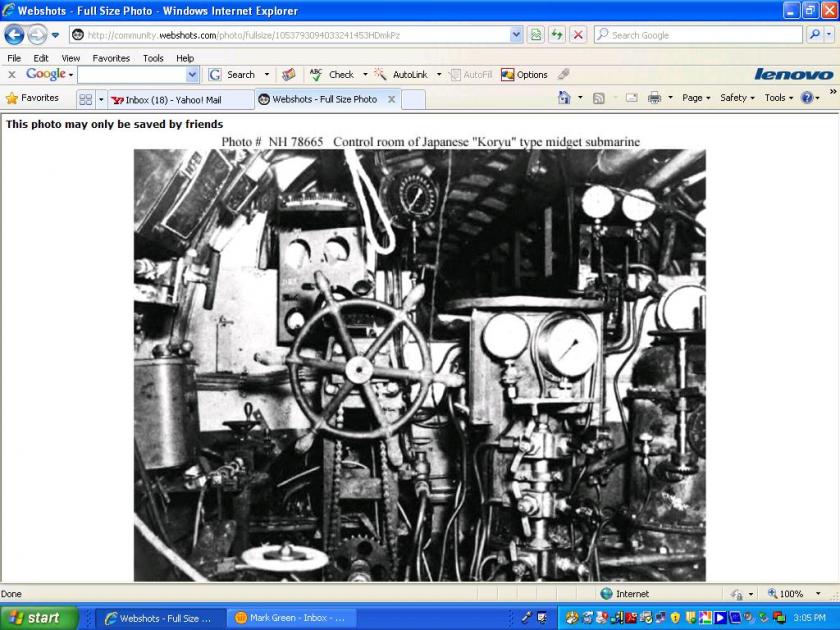Click the Home icon in command bar
The height and width of the screenshot is (630, 840).
[564, 98]
